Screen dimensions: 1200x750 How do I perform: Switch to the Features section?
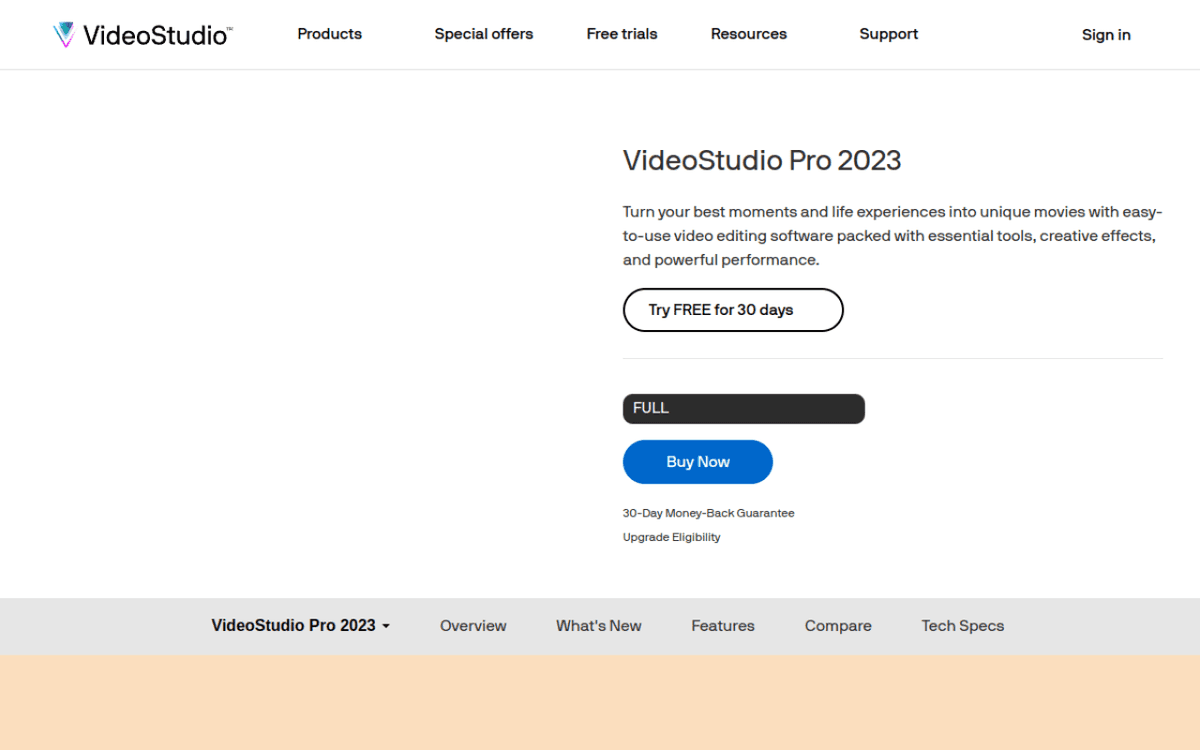pos(722,626)
